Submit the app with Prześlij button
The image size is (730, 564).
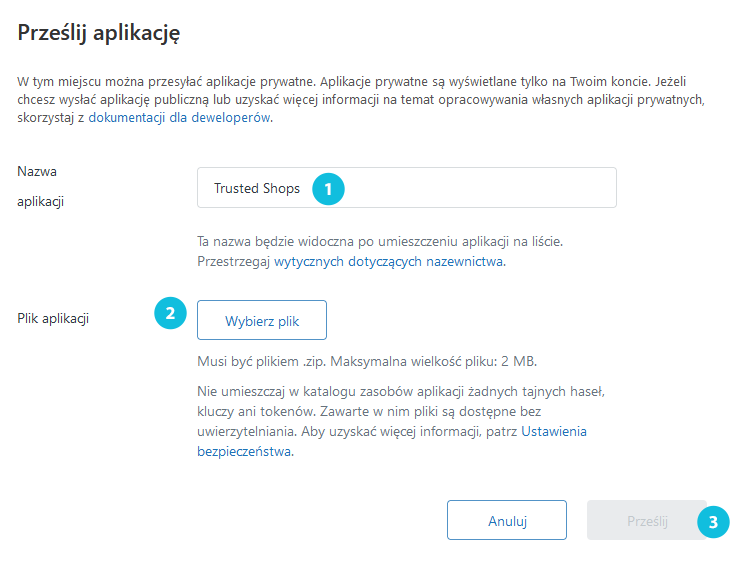pyautogui.click(x=647, y=520)
